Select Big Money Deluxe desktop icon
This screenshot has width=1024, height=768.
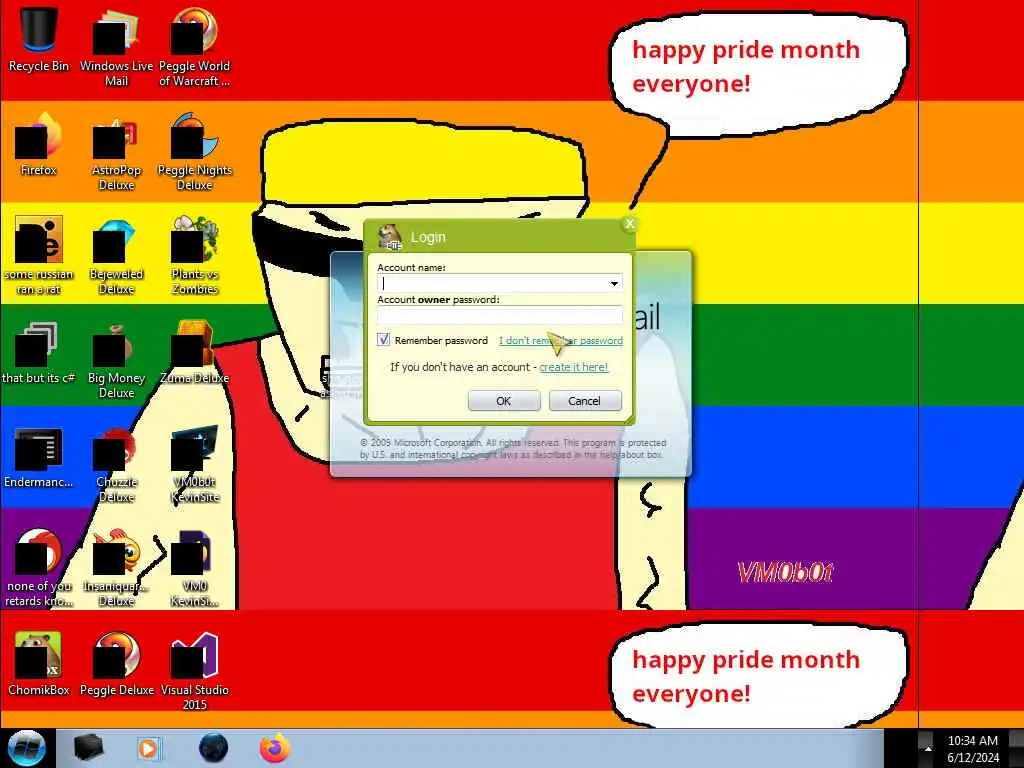(116, 359)
